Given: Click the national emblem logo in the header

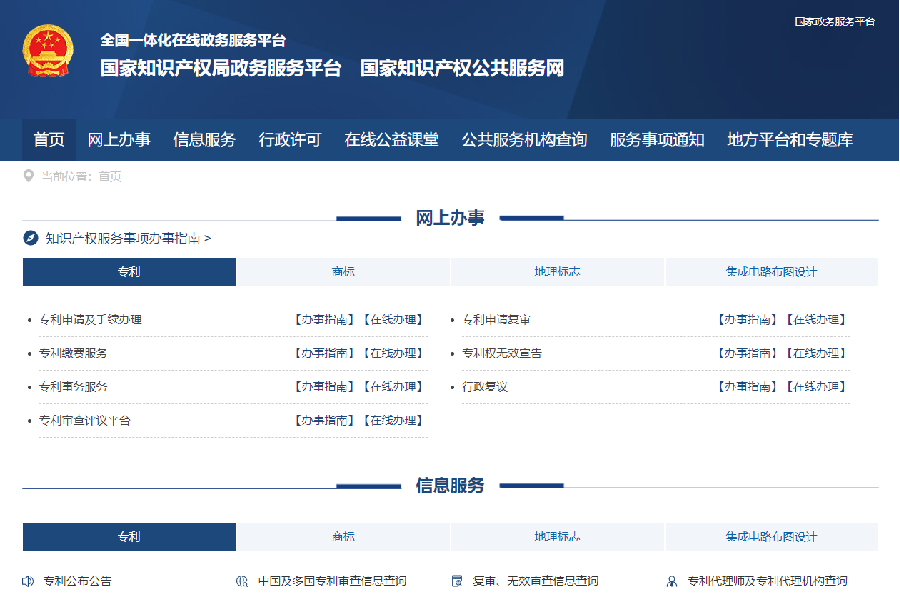Looking at the screenshot, I should coord(48,51).
